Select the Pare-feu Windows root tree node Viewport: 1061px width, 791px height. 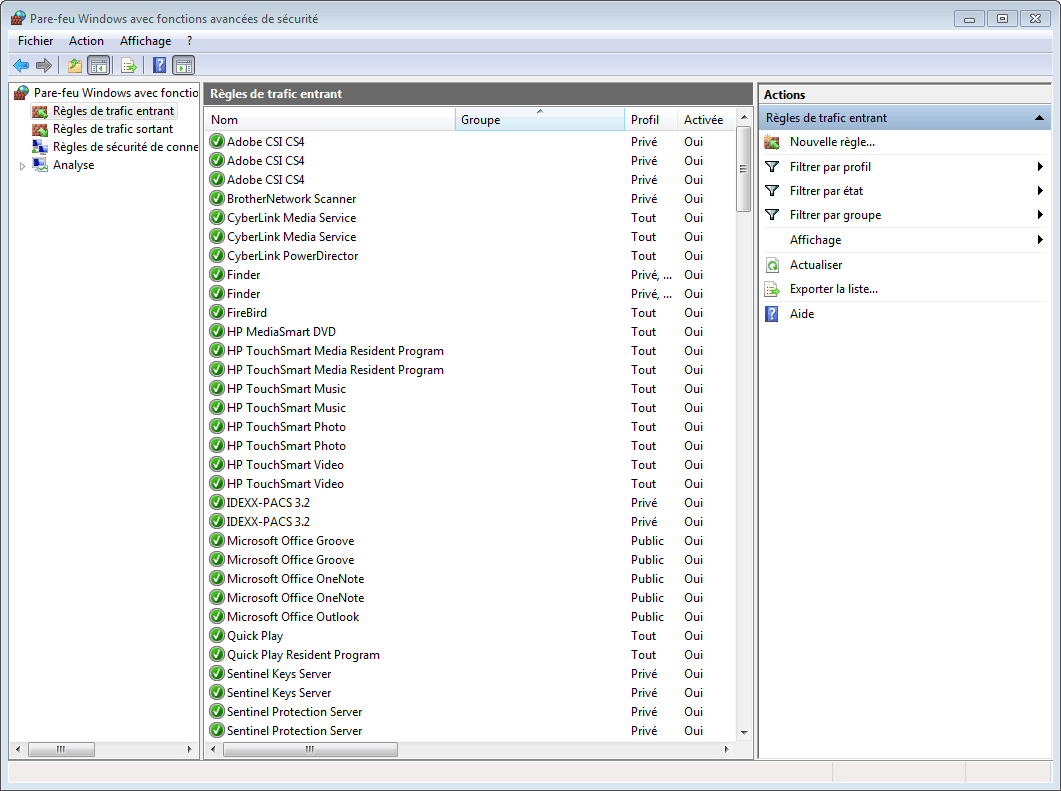116,93
